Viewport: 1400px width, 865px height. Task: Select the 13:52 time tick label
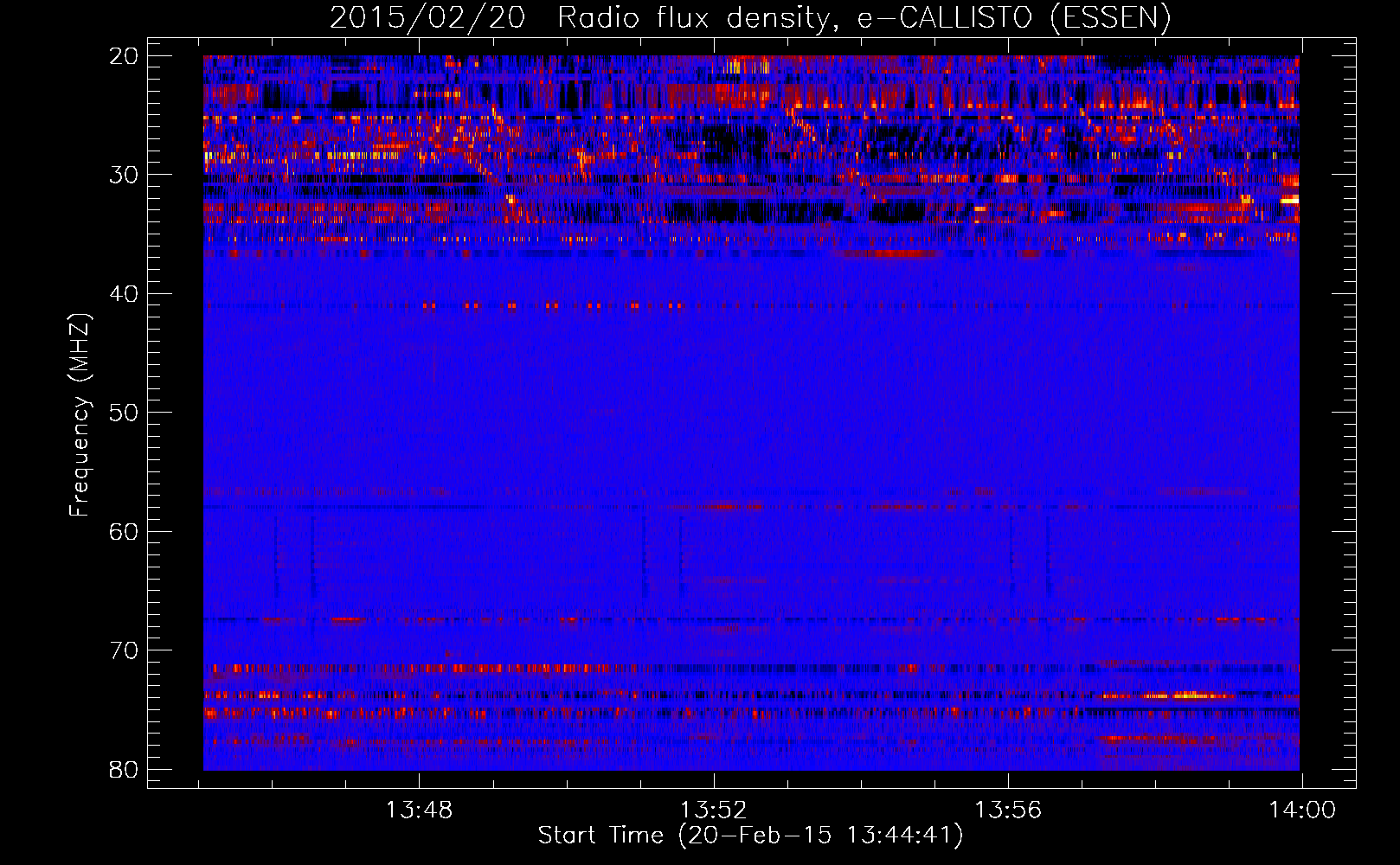click(x=714, y=811)
